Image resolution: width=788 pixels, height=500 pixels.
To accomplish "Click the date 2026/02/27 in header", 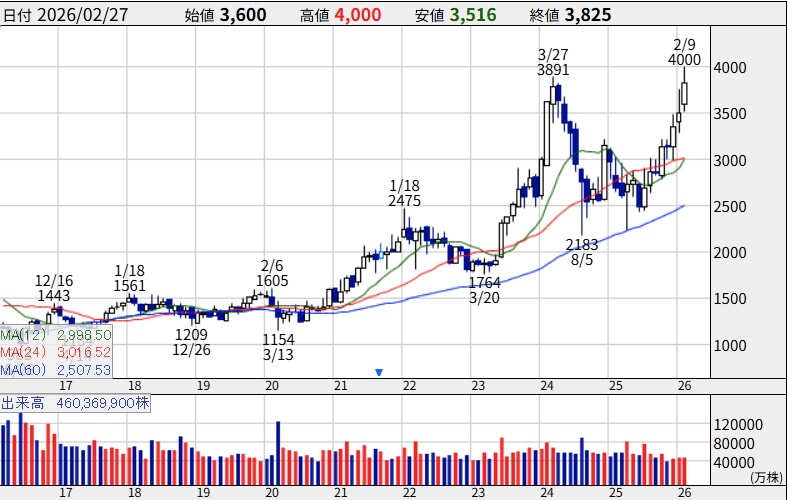I will (x=83, y=15).
